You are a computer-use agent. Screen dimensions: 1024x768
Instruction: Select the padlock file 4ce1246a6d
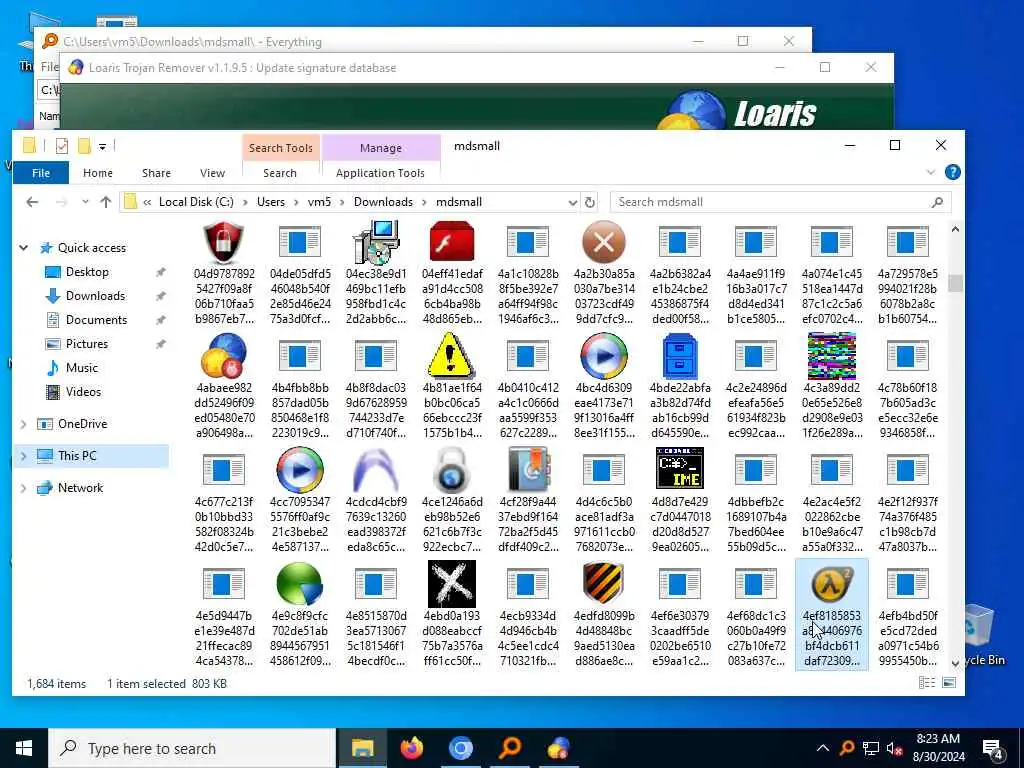pos(452,500)
